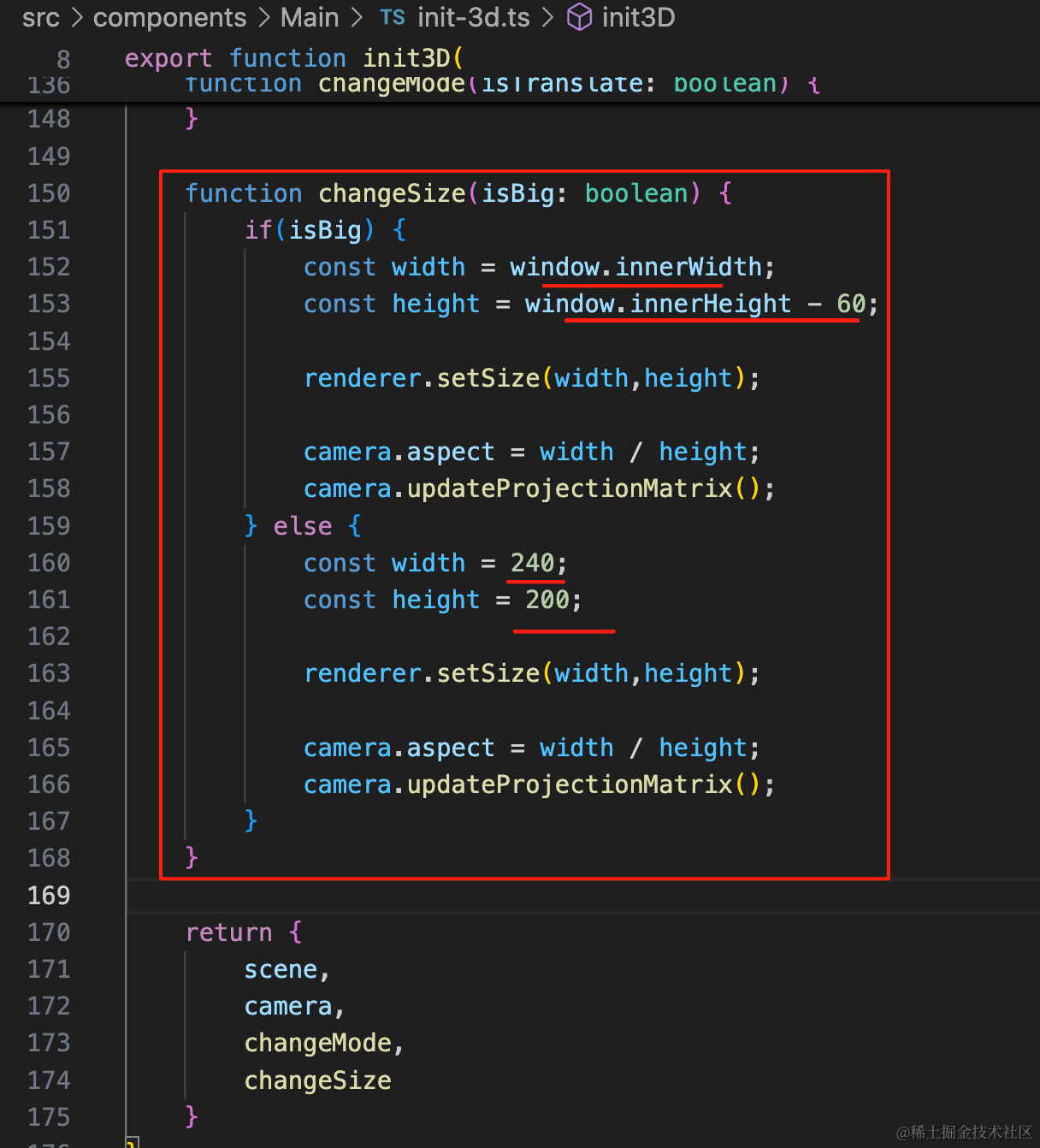This screenshot has height=1148, width=1040.
Task: Expand chevron after components breadcrumb
Action: pos(263,17)
